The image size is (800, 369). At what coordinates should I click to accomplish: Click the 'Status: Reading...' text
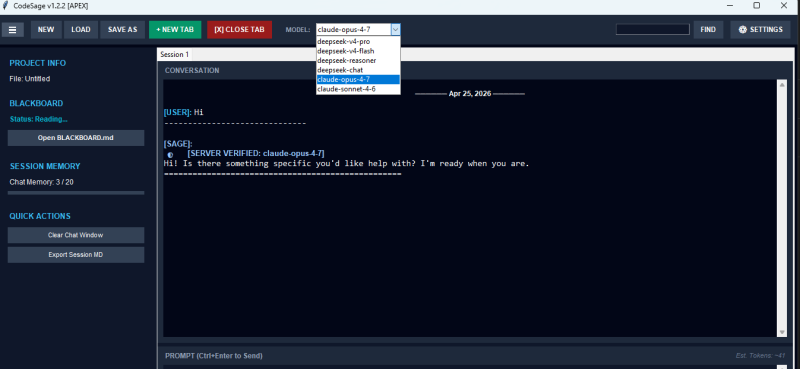point(39,119)
